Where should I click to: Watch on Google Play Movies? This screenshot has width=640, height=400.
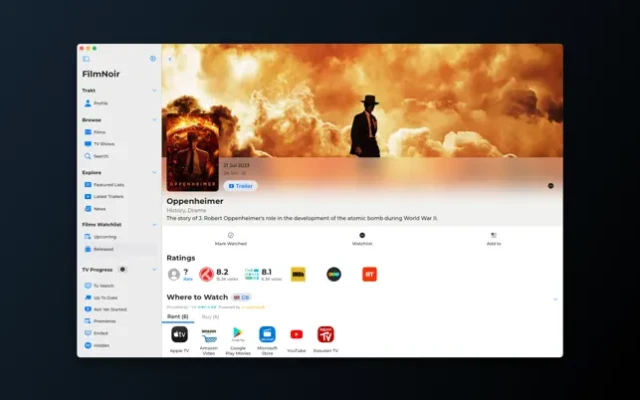238,341
